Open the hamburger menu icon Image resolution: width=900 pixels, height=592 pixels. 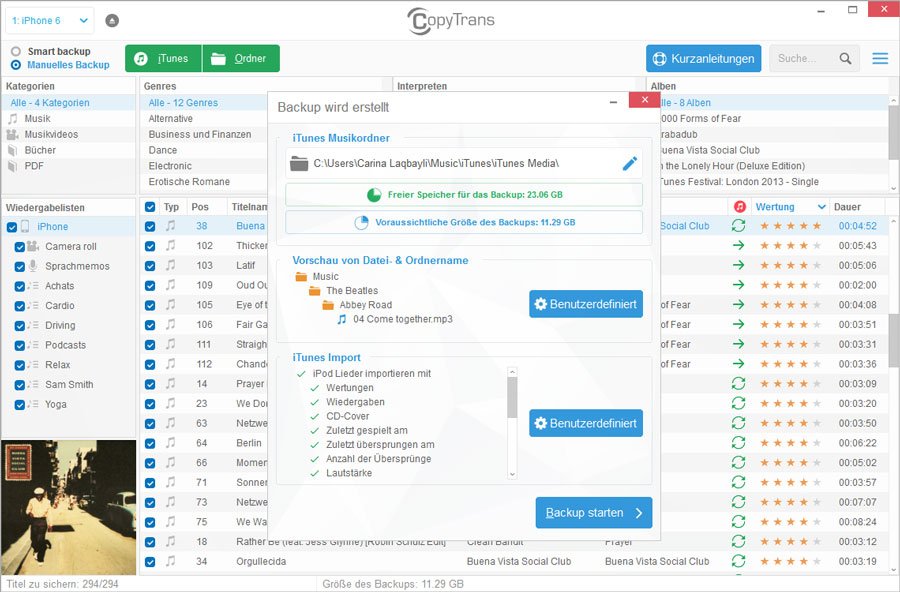point(880,59)
